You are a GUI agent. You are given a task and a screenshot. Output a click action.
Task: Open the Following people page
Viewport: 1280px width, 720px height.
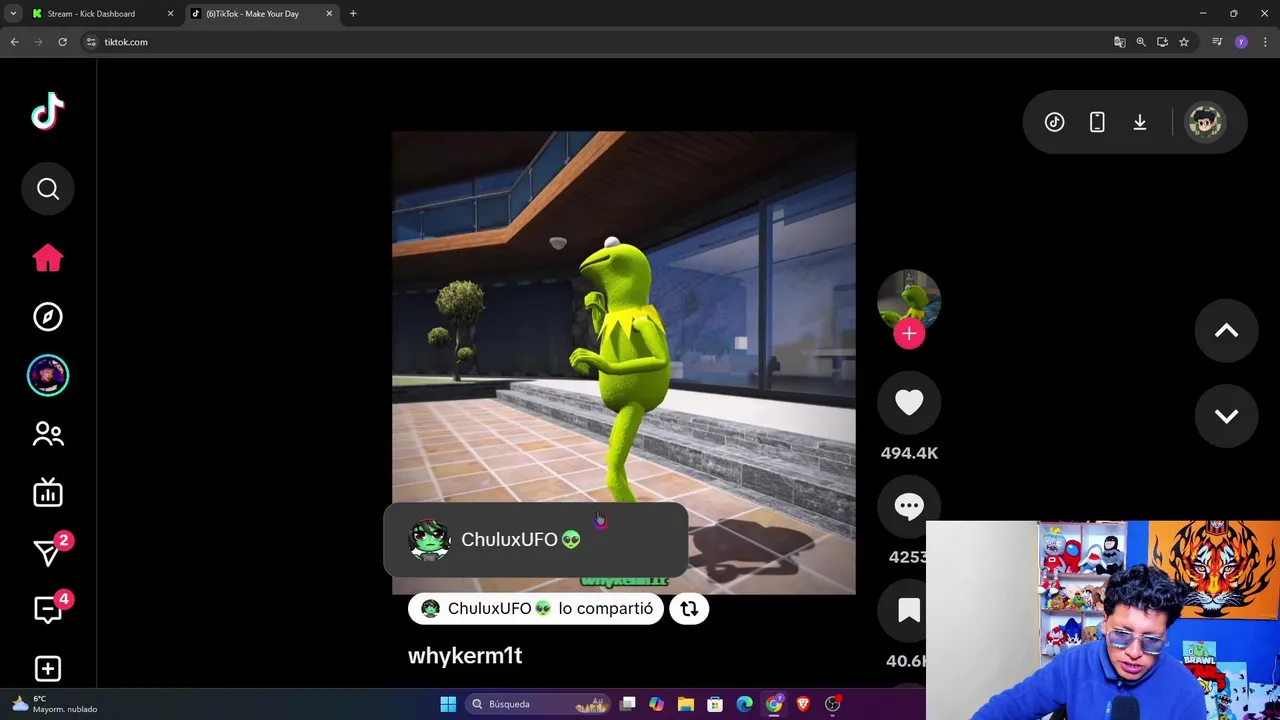click(x=48, y=434)
